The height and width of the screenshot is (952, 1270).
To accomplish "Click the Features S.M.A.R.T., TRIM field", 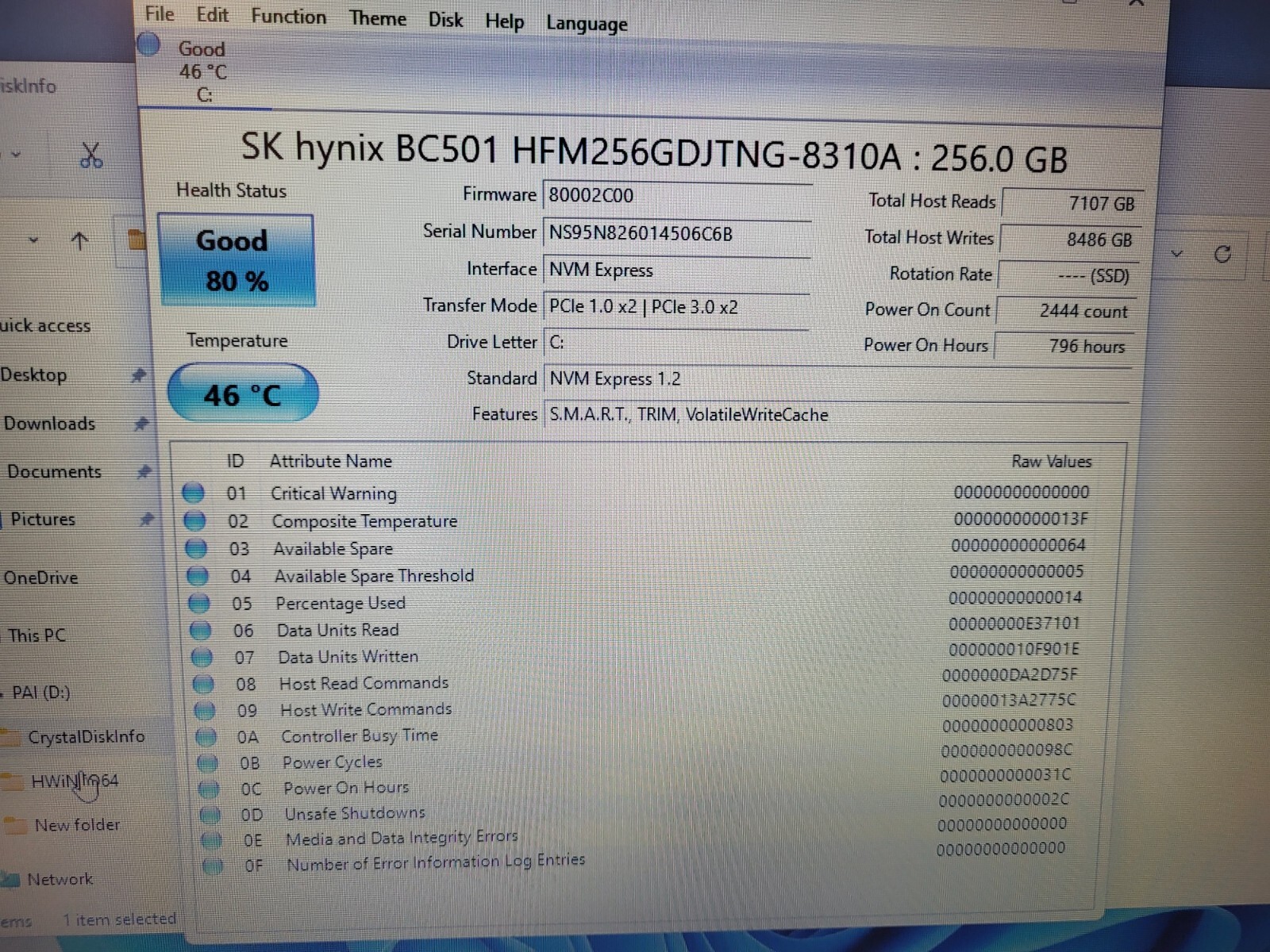I will 837,415.
